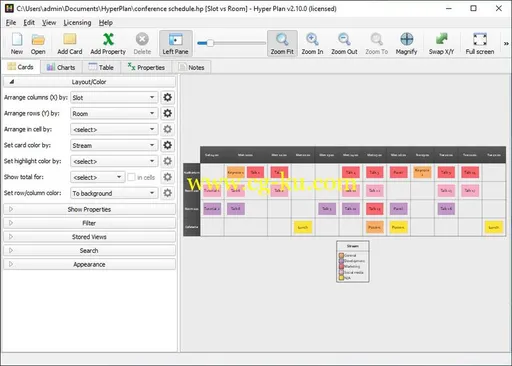Activate the Magnify tool
The image size is (512, 366).
[x=406, y=43]
